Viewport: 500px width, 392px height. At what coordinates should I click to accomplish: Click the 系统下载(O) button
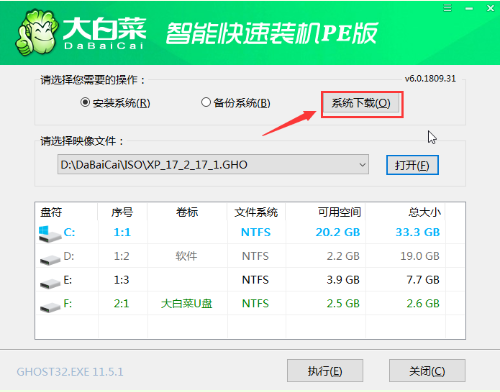pyautogui.click(x=362, y=104)
